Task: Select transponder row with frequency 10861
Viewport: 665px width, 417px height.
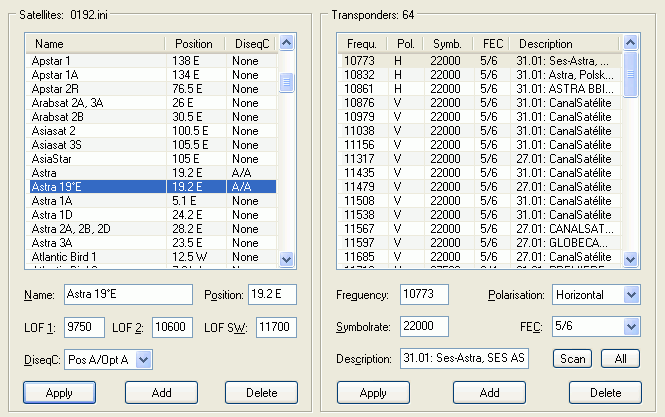Action: [x=480, y=89]
